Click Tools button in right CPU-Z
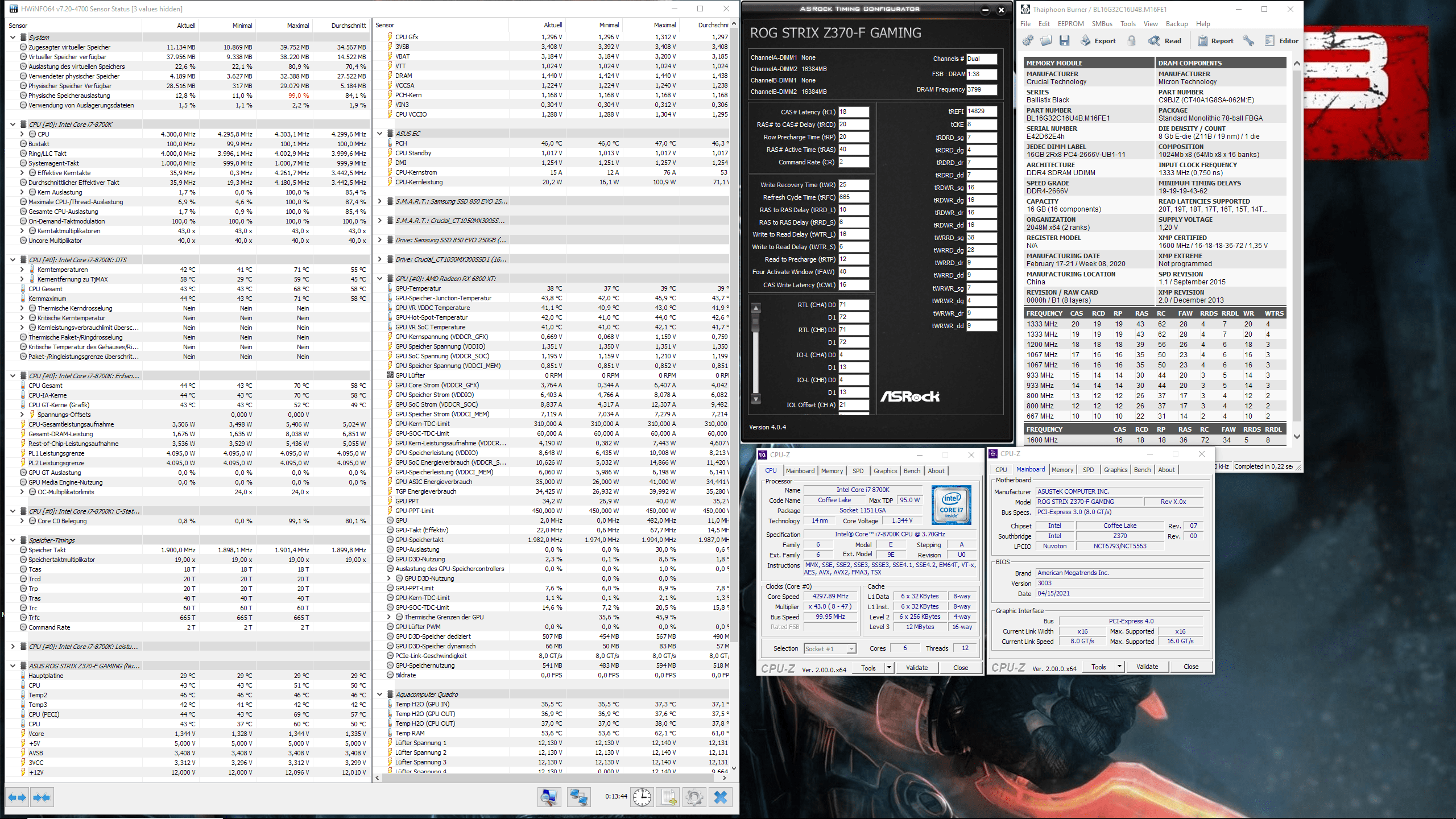This screenshot has height=819, width=1456. pyautogui.click(x=1099, y=667)
